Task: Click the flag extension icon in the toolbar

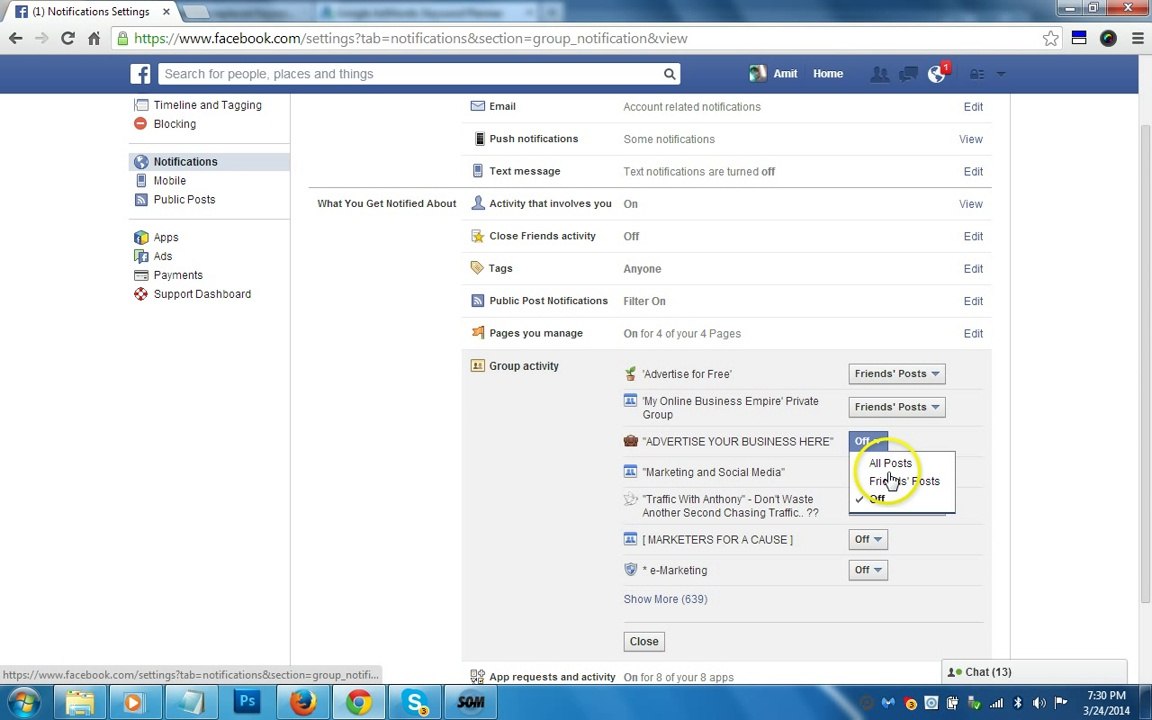Action: coord(1079,38)
